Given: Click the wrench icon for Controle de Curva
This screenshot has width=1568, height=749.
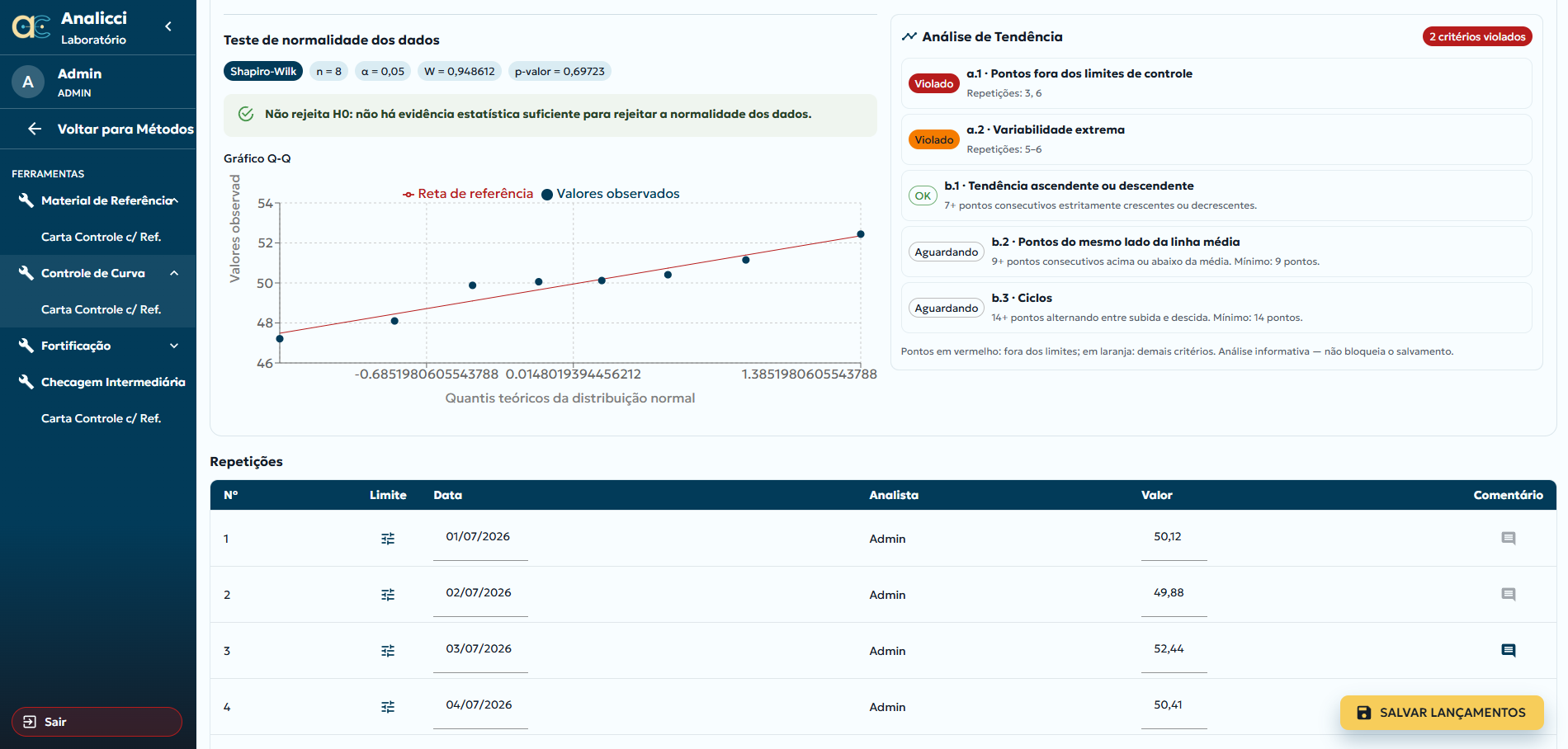Looking at the screenshot, I should 26,273.
